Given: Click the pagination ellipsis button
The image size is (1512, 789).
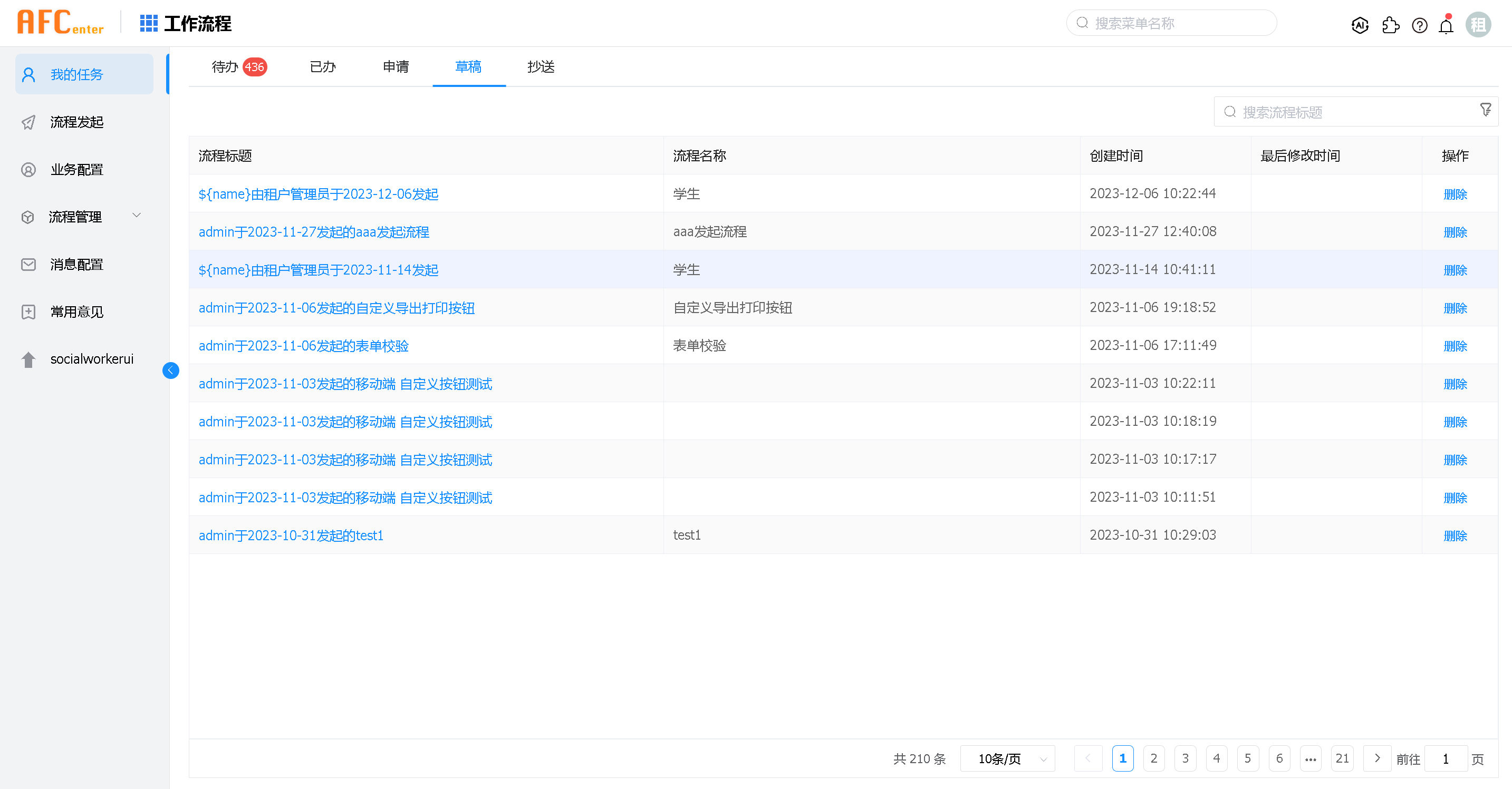Looking at the screenshot, I should tap(1310, 758).
